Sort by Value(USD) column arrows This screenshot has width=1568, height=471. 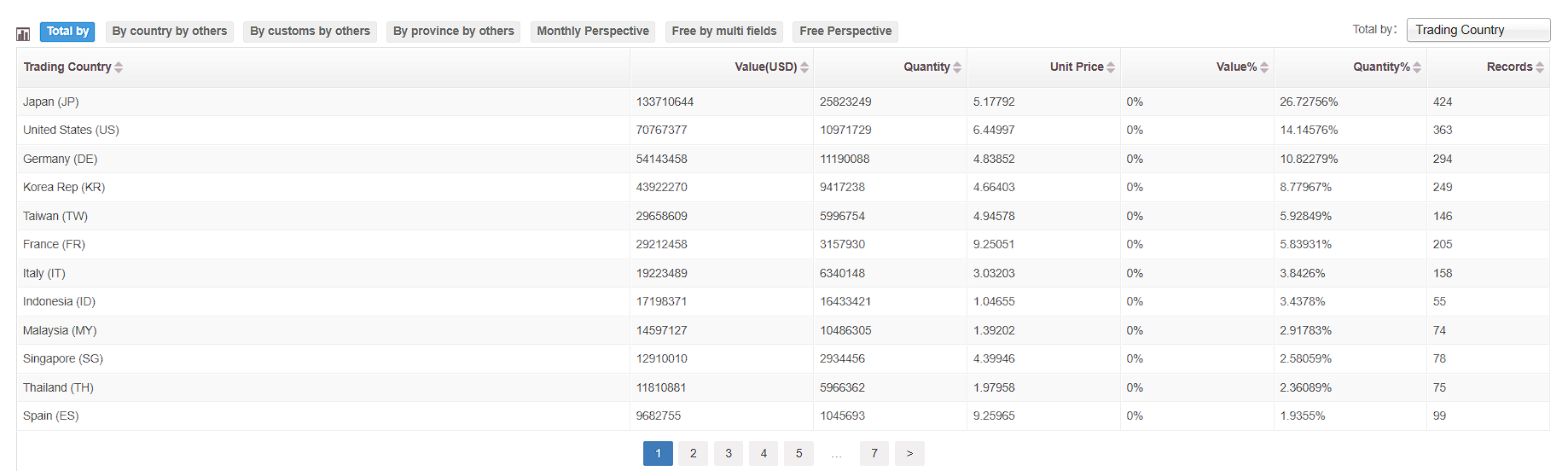click(804, 67)
